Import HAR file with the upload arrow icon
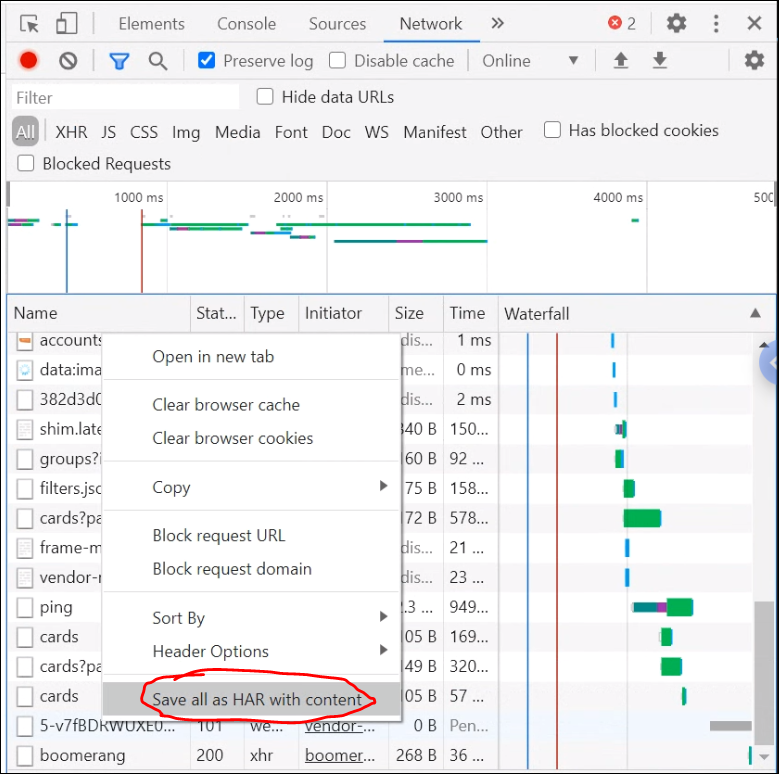Viewport: 779px width, 774px height. coord(621,61)
